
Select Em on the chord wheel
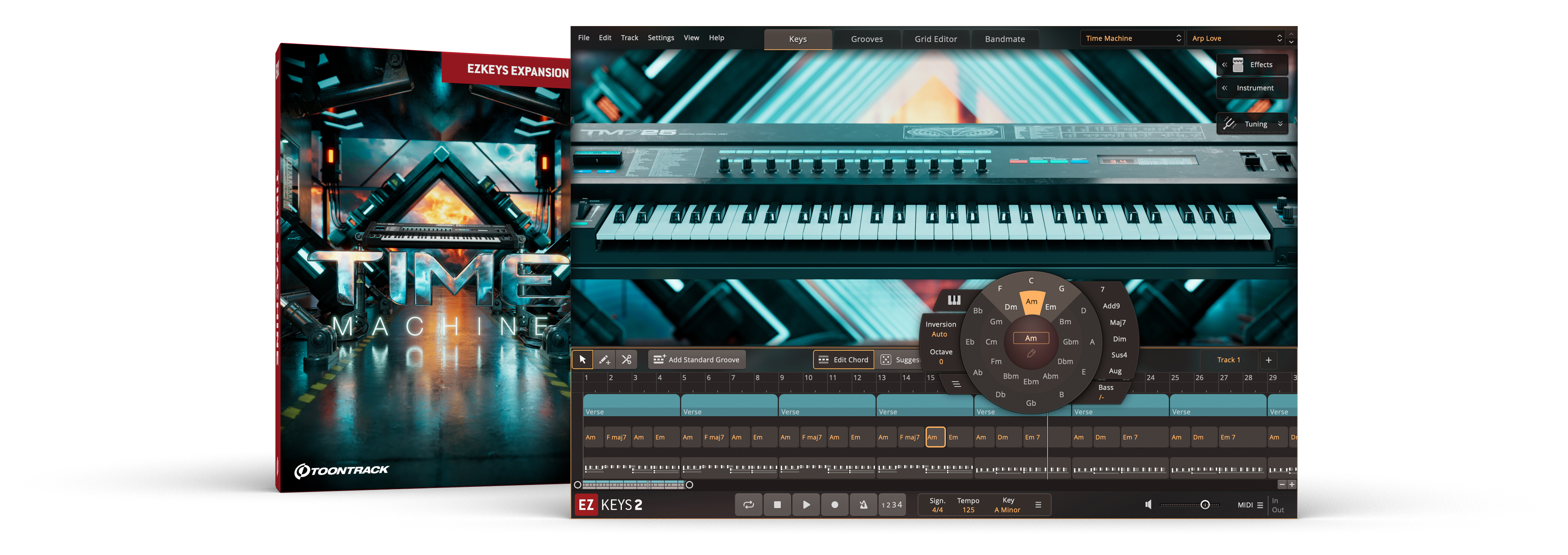(x=1050, y=307)
